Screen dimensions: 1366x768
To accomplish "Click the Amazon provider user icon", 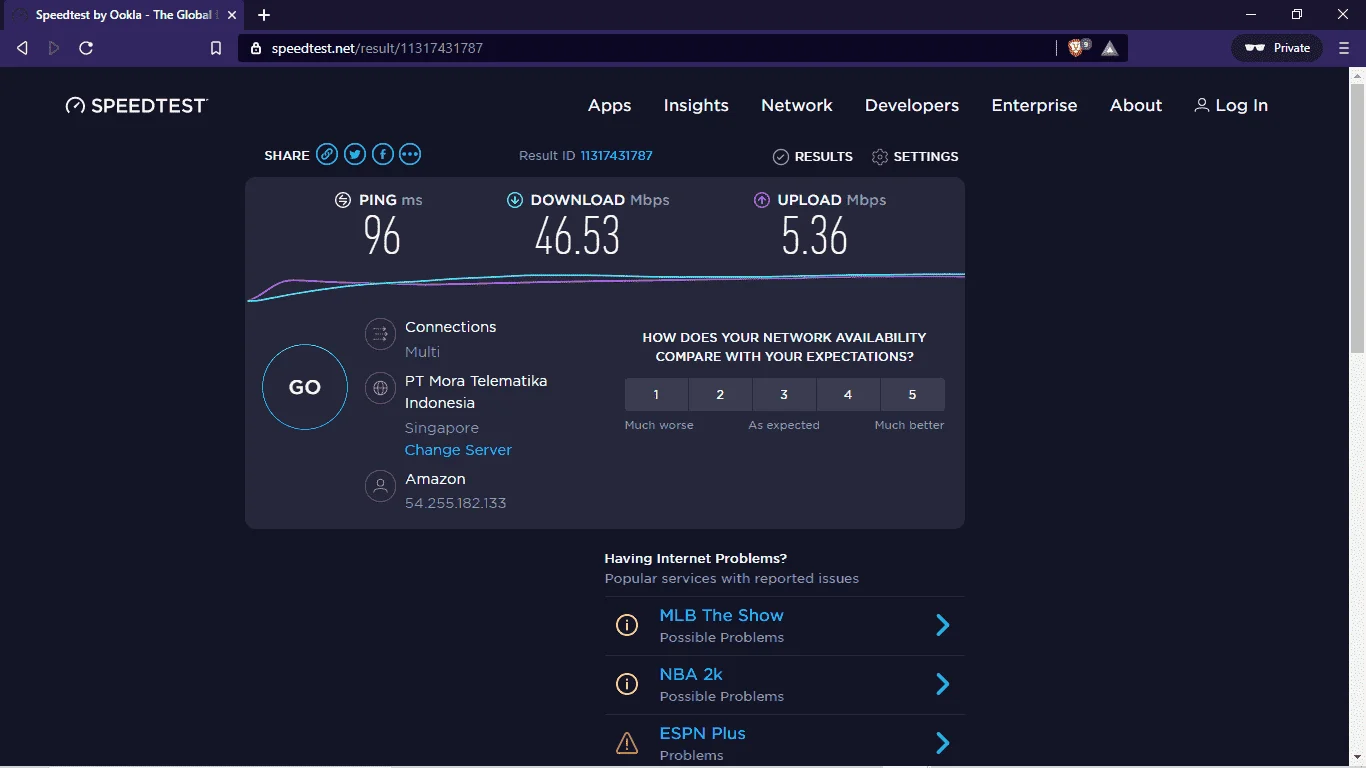I will pos(380,486).
